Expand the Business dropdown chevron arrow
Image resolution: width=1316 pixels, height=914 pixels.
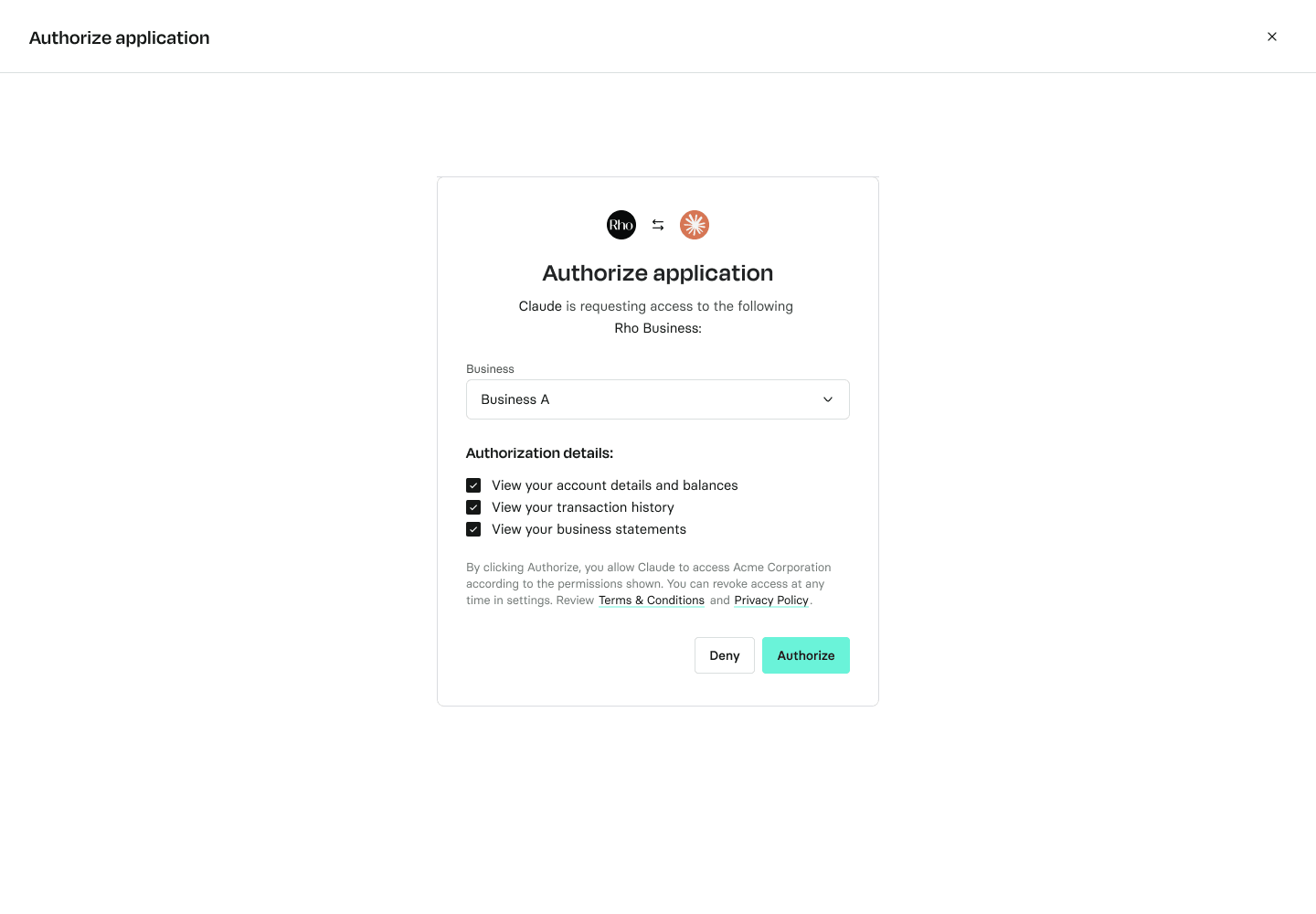coord(828,399)
